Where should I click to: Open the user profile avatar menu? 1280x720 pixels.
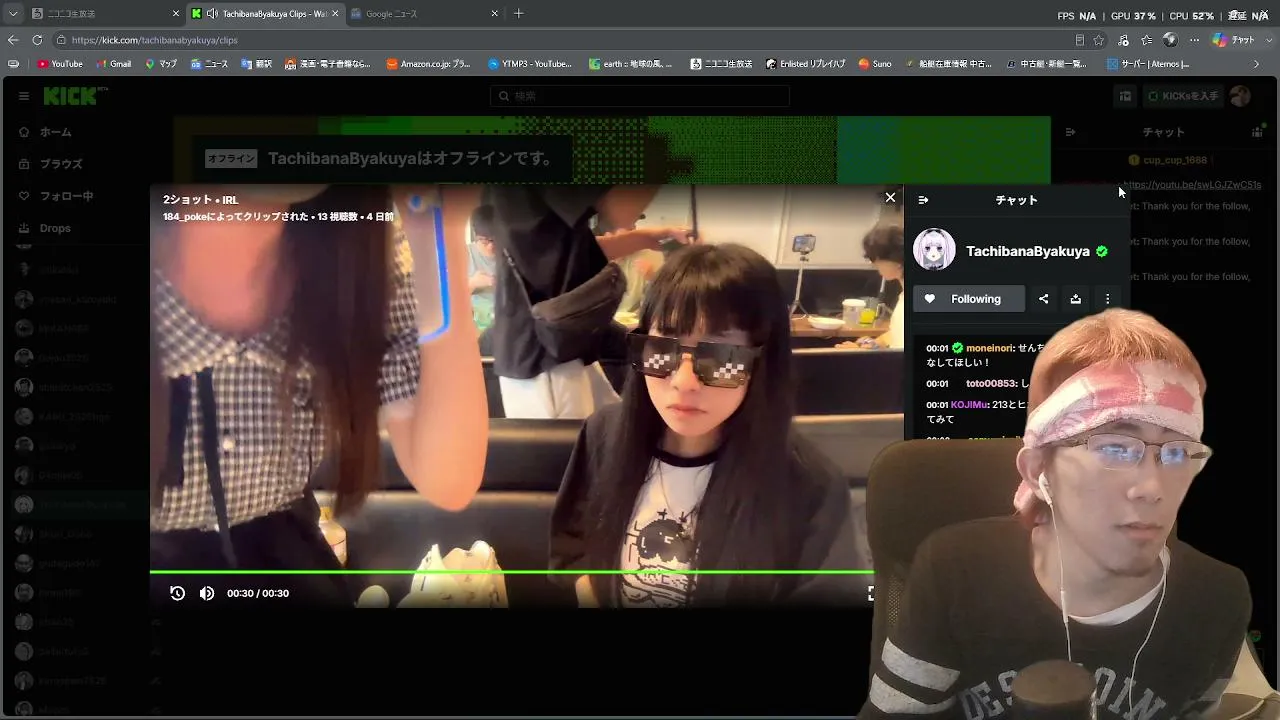pyautogui.click(x=1241, y=96)
